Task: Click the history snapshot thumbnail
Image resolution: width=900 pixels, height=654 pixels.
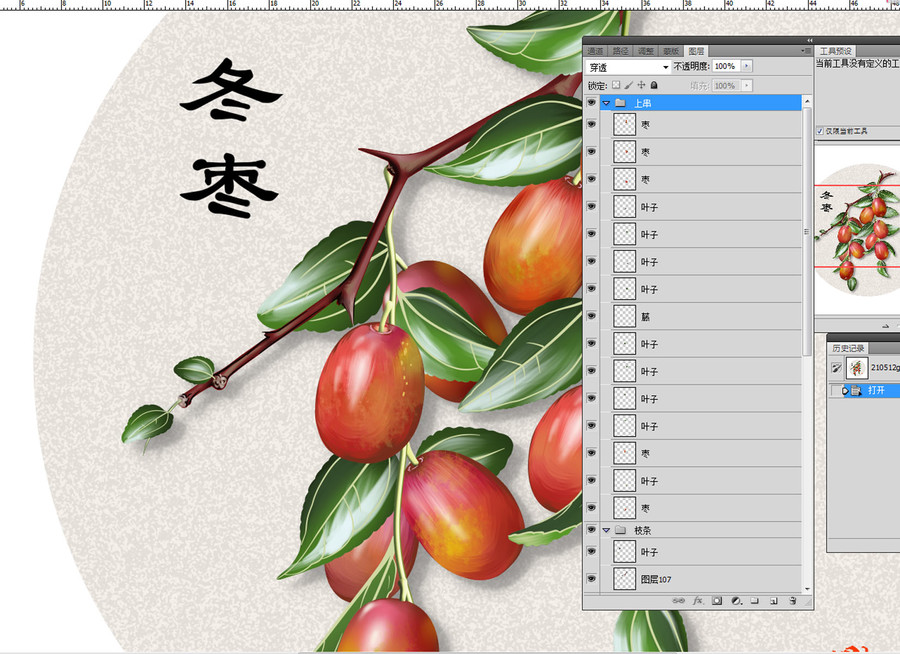Action: point(856,367)
